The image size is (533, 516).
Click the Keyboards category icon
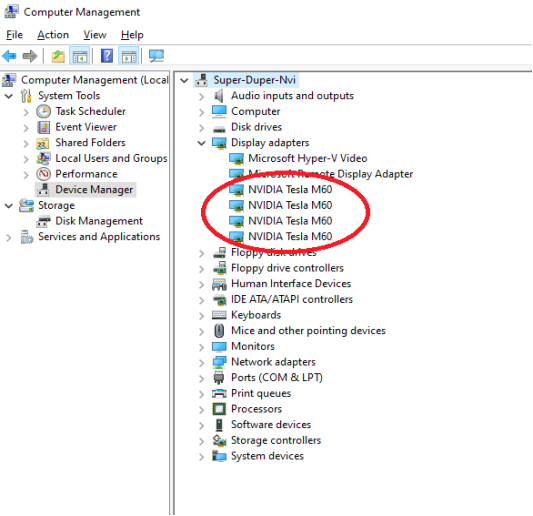[x=219, y=315]
